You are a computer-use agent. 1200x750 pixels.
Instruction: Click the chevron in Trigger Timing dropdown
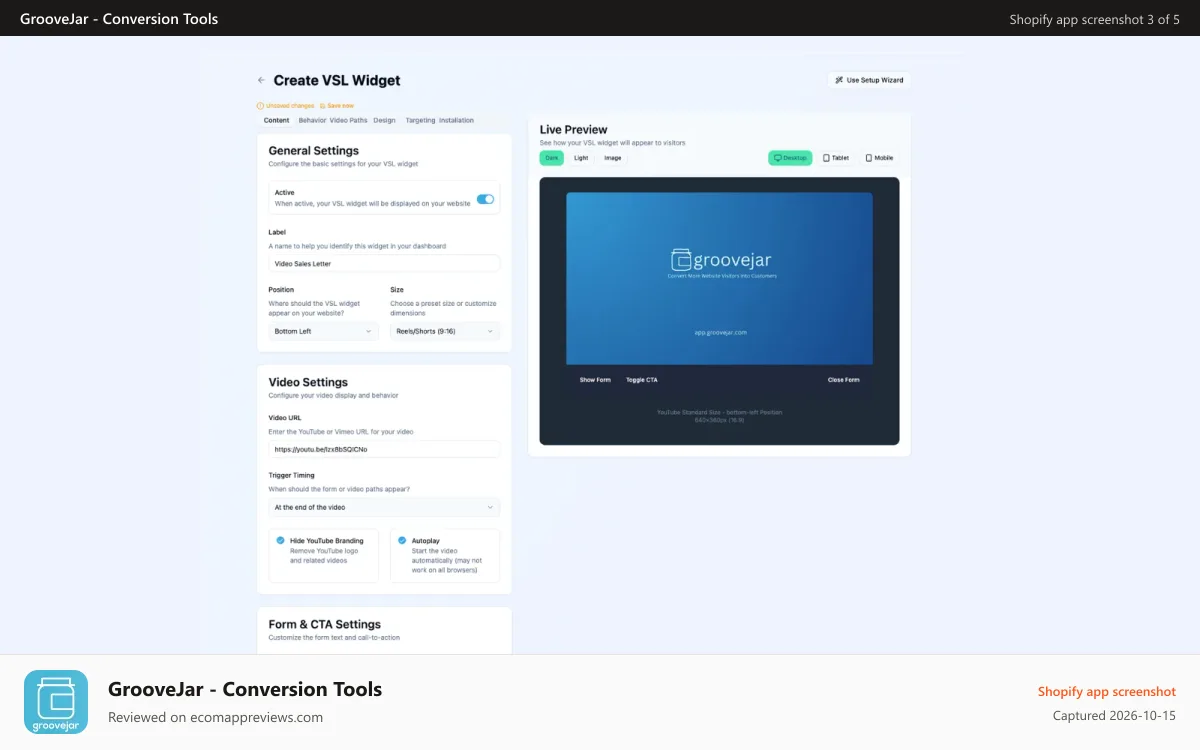(x=490, y=507)
